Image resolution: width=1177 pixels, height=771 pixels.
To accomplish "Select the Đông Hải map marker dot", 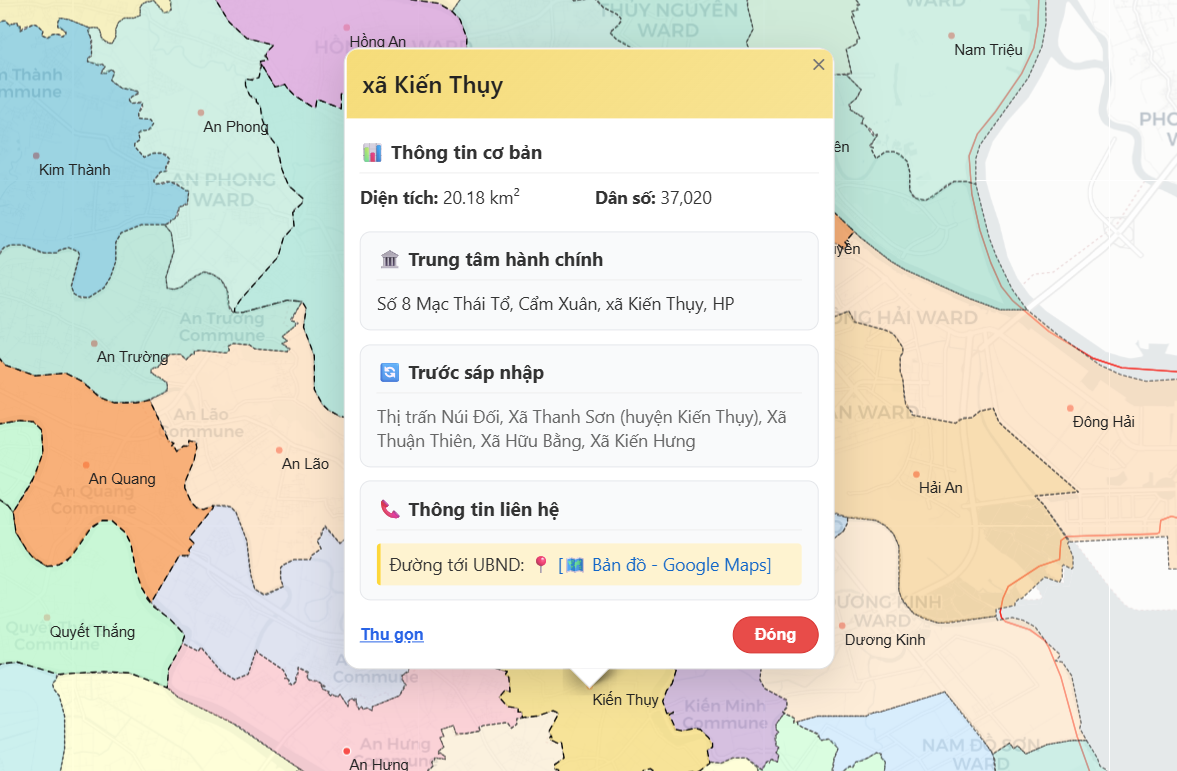I will coord(1070,408).
